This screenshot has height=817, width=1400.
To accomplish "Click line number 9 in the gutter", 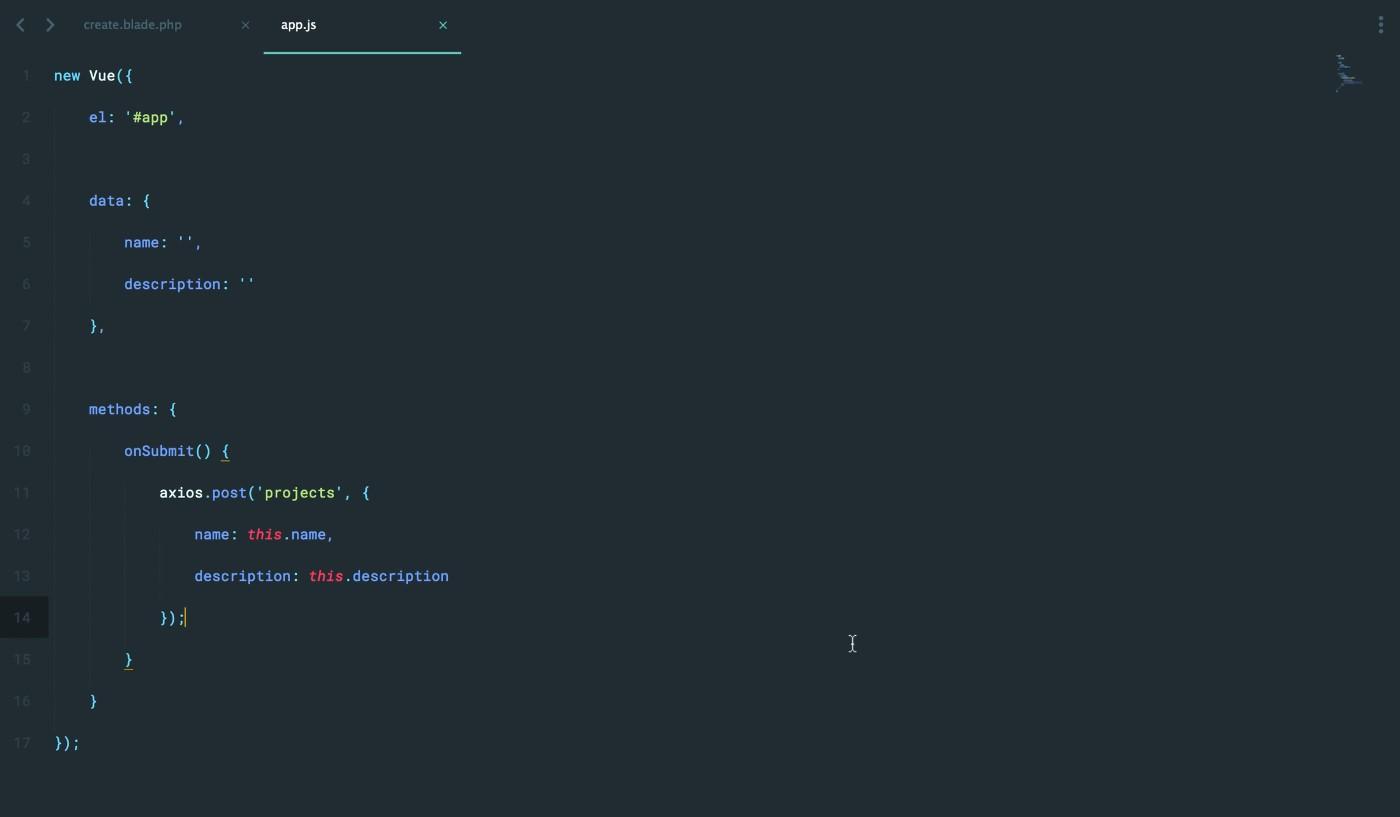I will 25,410.
